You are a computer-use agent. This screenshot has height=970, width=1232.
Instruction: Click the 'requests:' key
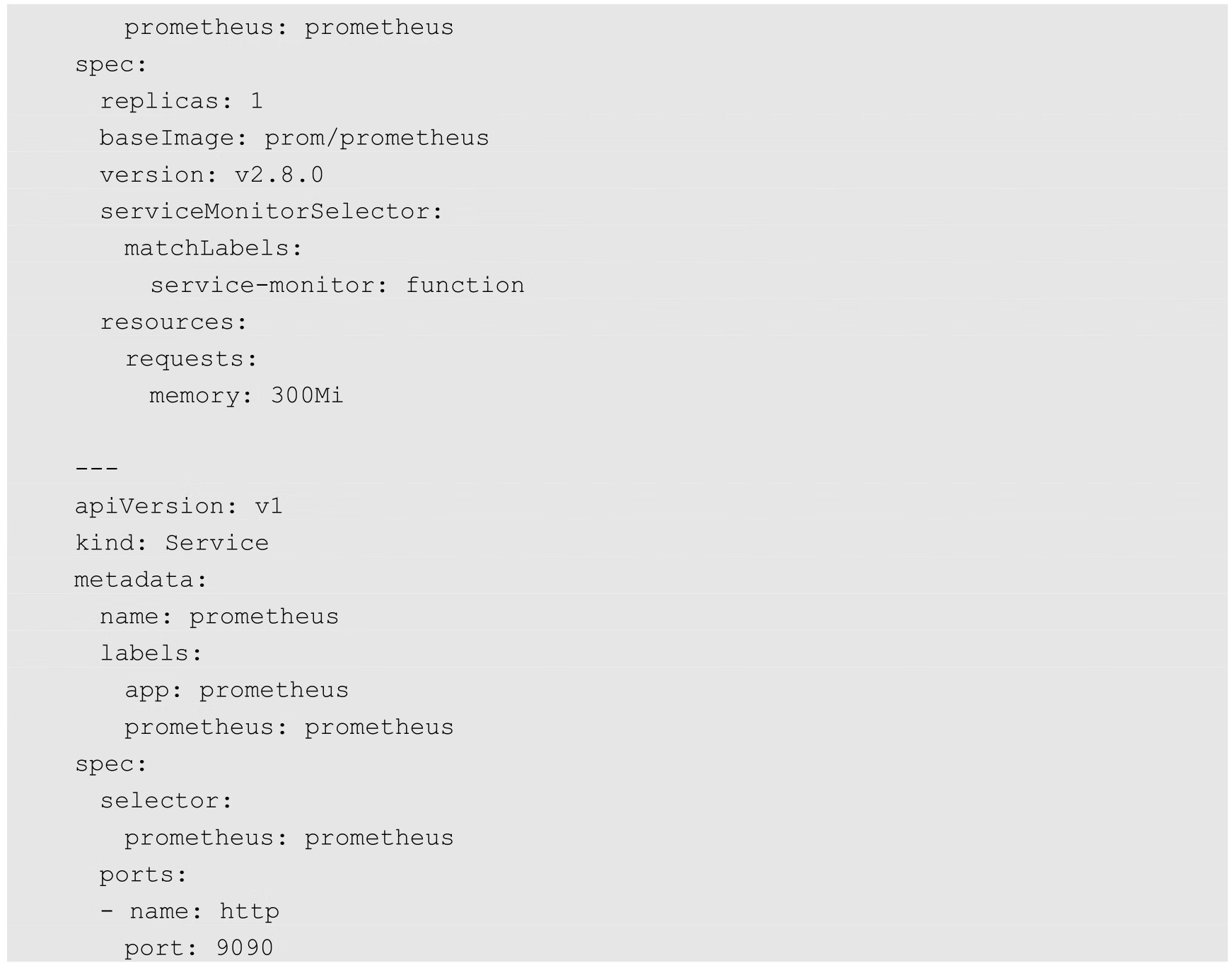tap(191, 359)
